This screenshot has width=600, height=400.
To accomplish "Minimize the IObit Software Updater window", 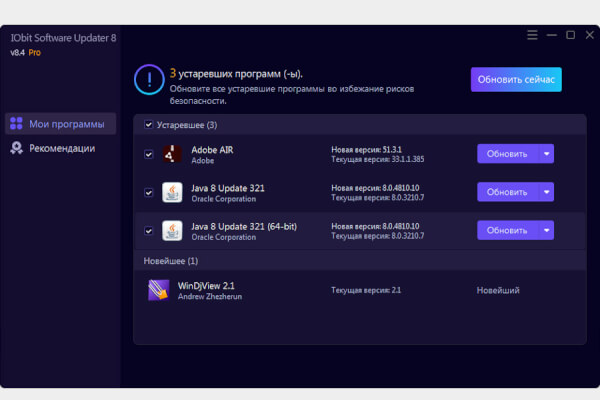I will [551, 35].
